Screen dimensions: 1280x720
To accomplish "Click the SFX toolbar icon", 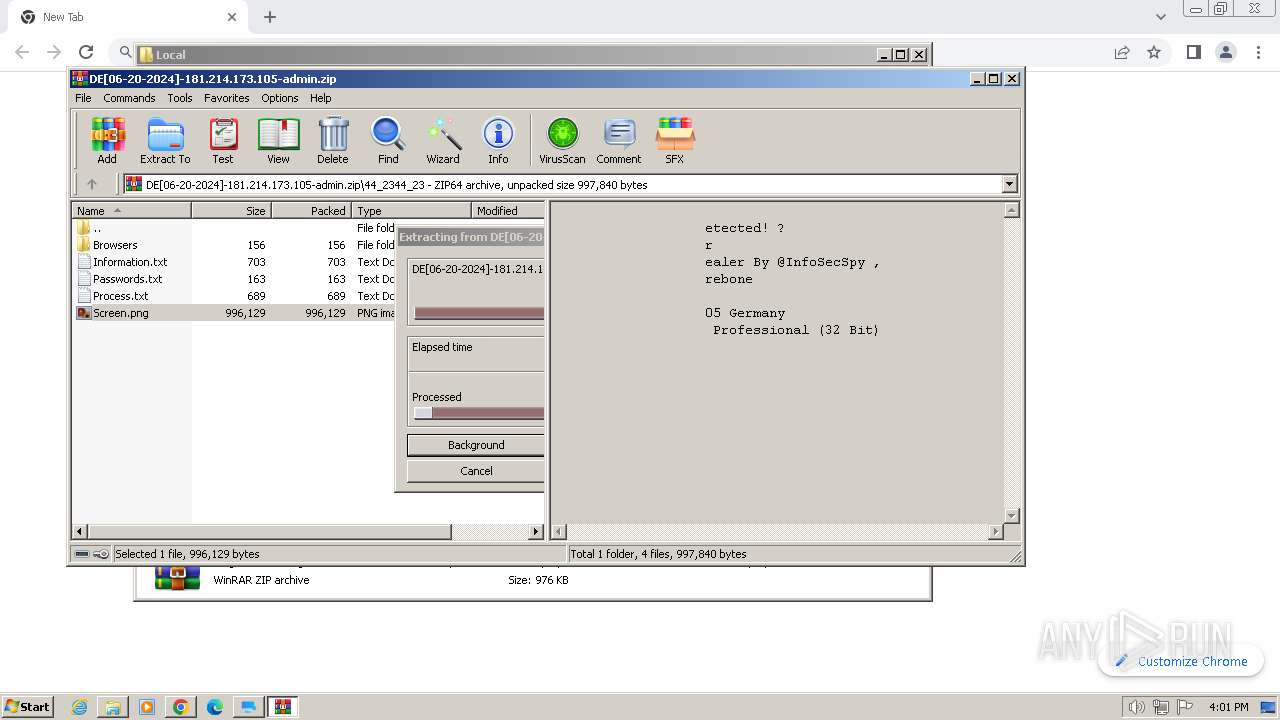I will [x=675, y=140].
